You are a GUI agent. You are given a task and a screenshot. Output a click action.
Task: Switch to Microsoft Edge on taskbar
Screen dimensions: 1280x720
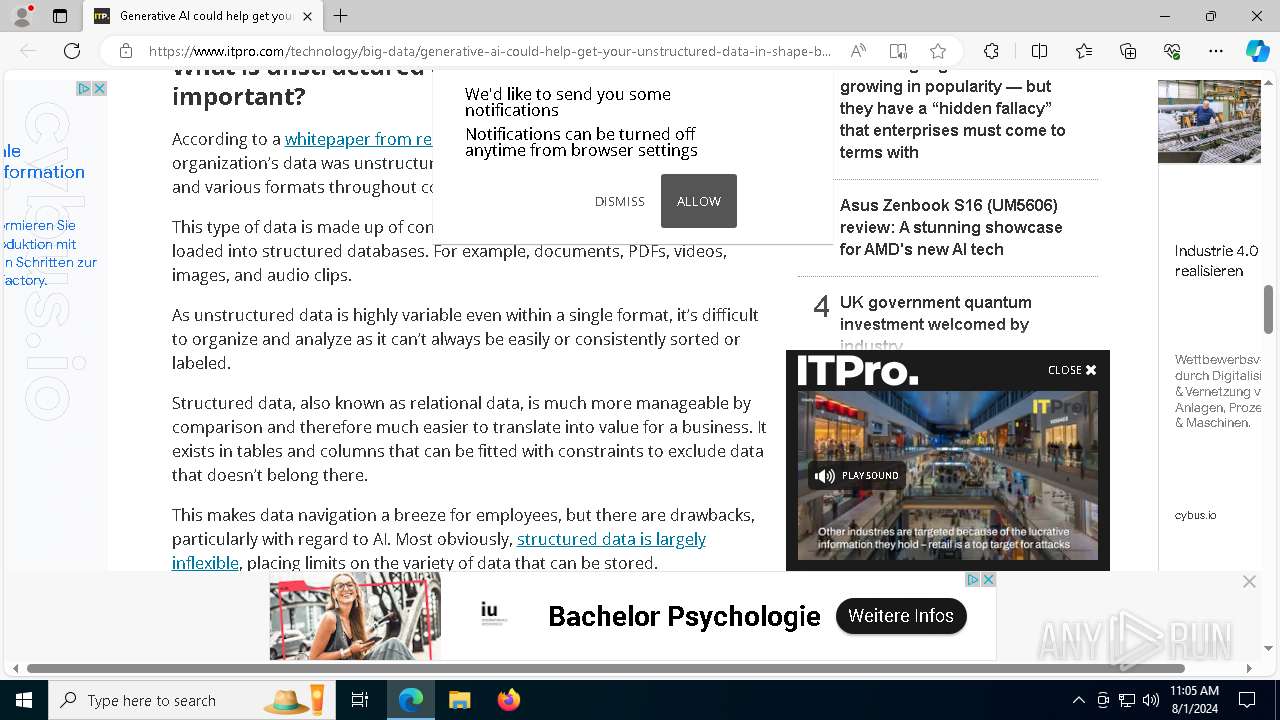[x=411, y=700]
